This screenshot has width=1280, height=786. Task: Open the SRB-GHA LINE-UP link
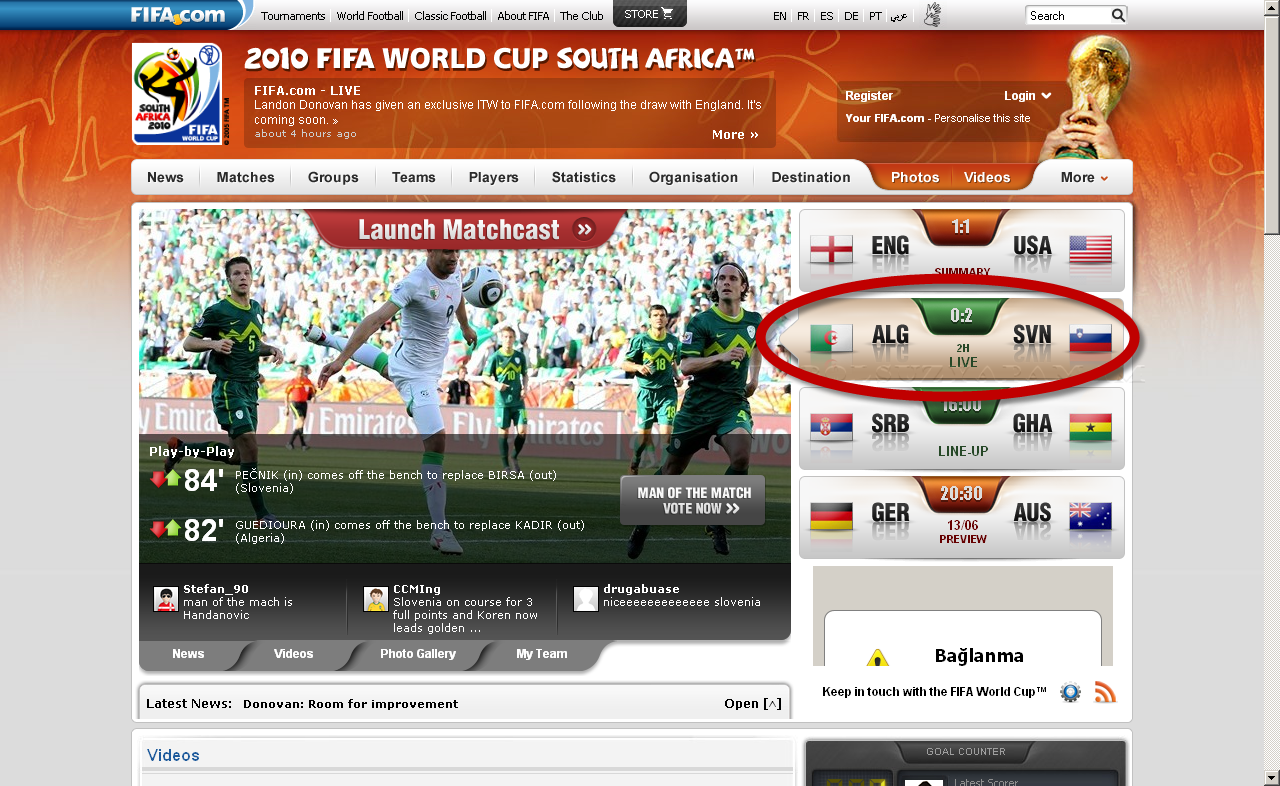(x=963, y=451)
